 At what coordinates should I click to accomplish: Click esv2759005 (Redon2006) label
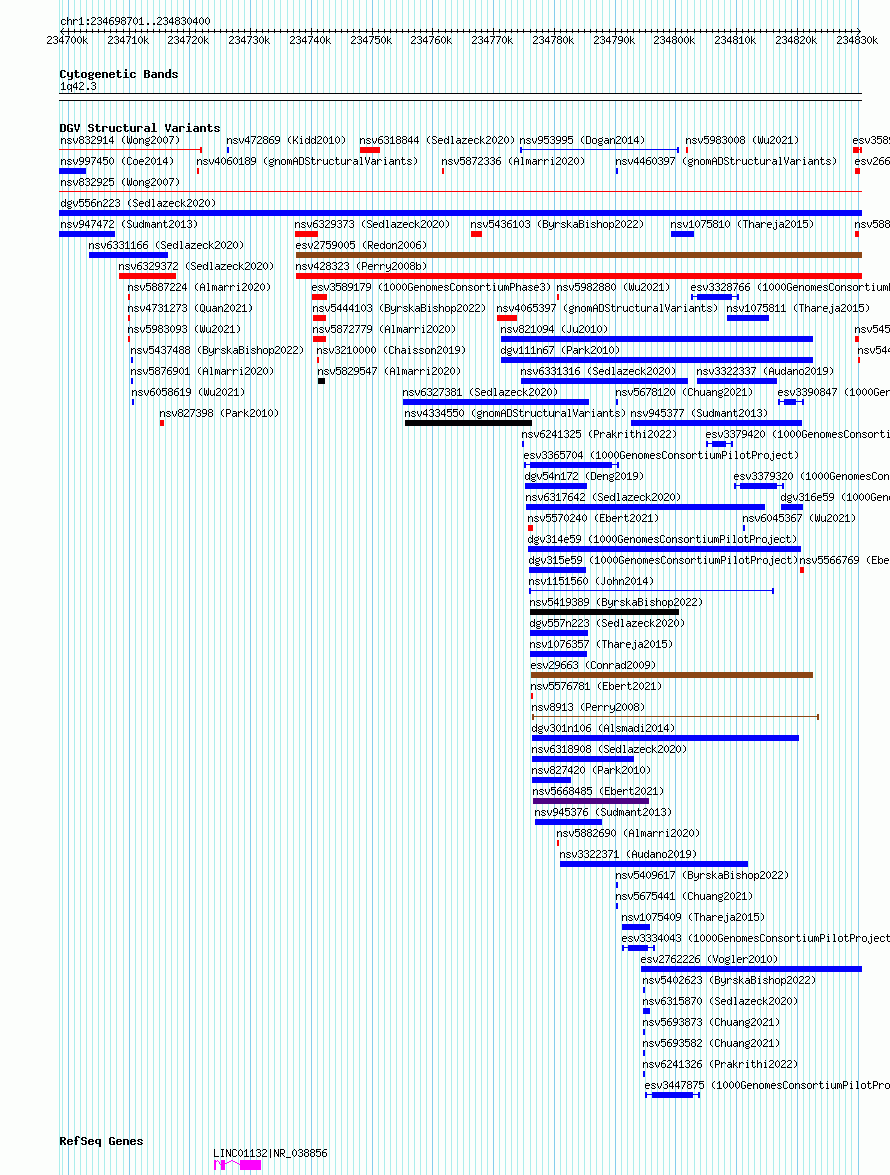click(361, 245)
